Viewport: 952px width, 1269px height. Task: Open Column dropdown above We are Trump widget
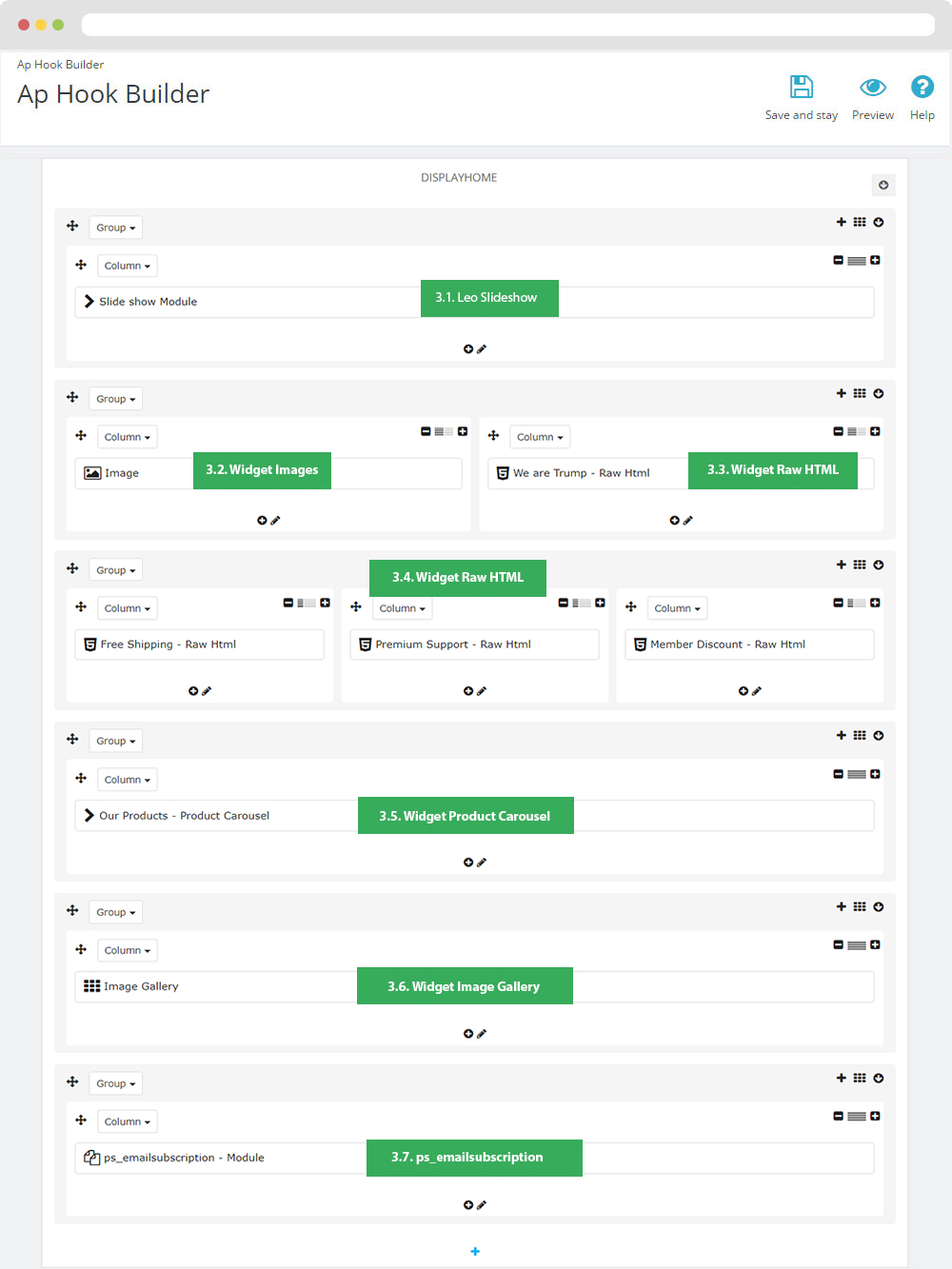[540, 437]
